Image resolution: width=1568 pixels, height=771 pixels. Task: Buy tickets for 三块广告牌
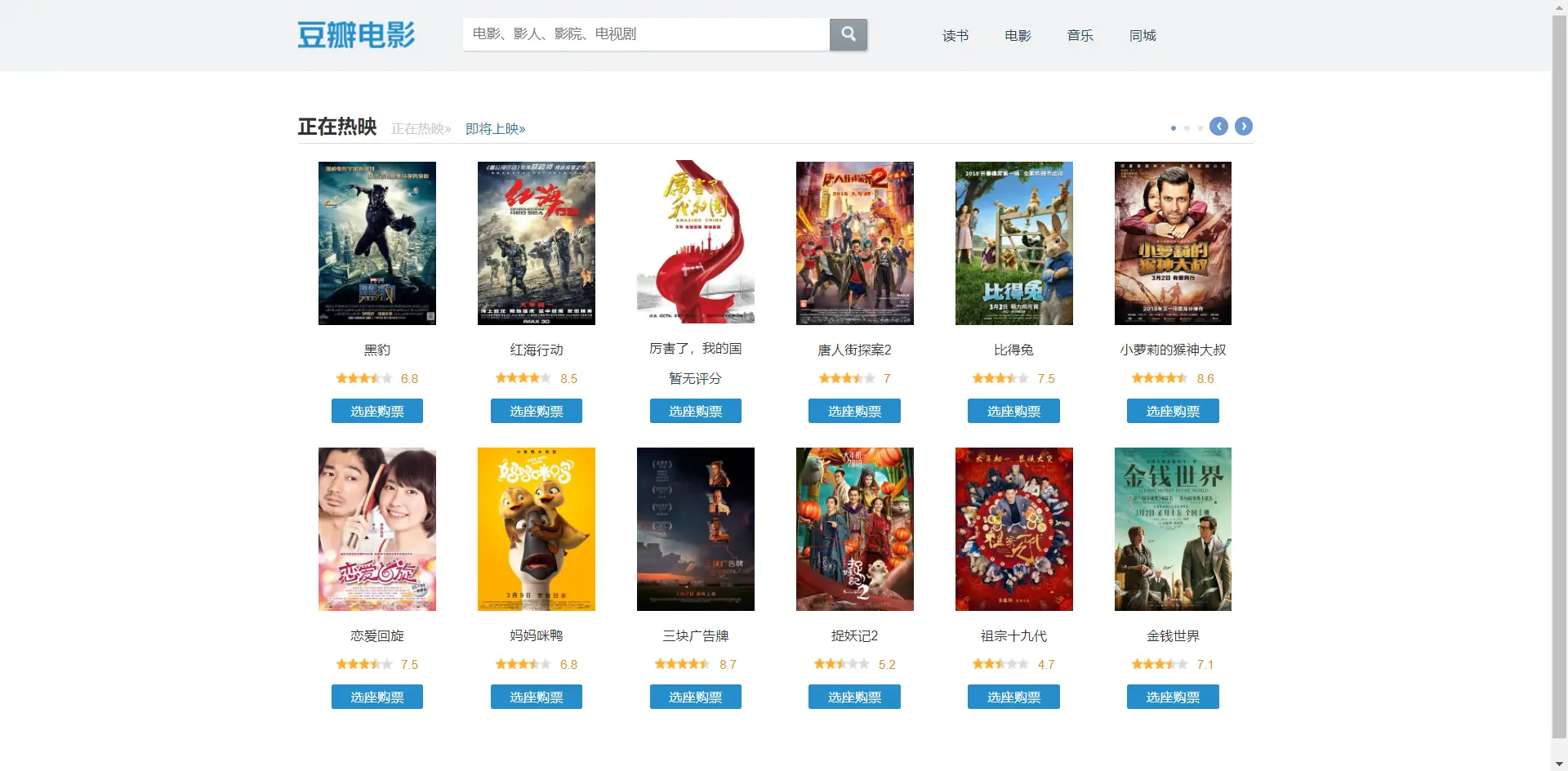tap(696, 697)
